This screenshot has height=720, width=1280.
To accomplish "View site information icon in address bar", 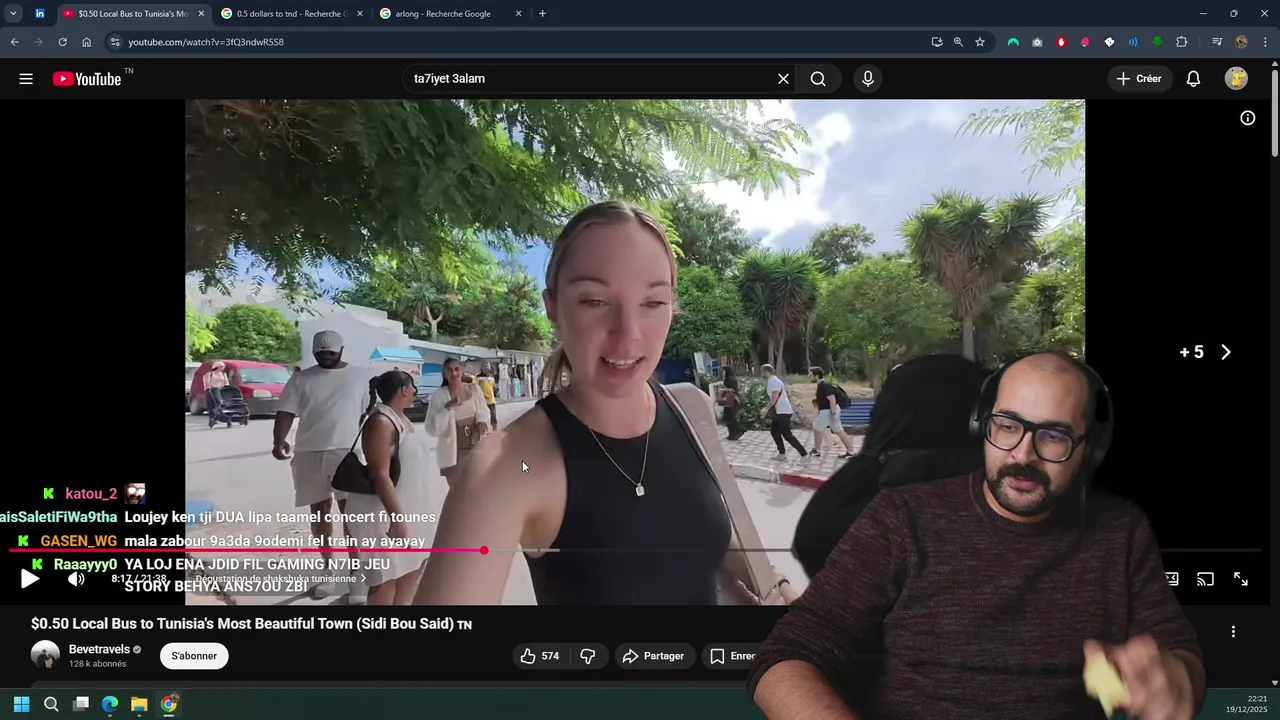I will pyautogui.click(x=115, y=42).
